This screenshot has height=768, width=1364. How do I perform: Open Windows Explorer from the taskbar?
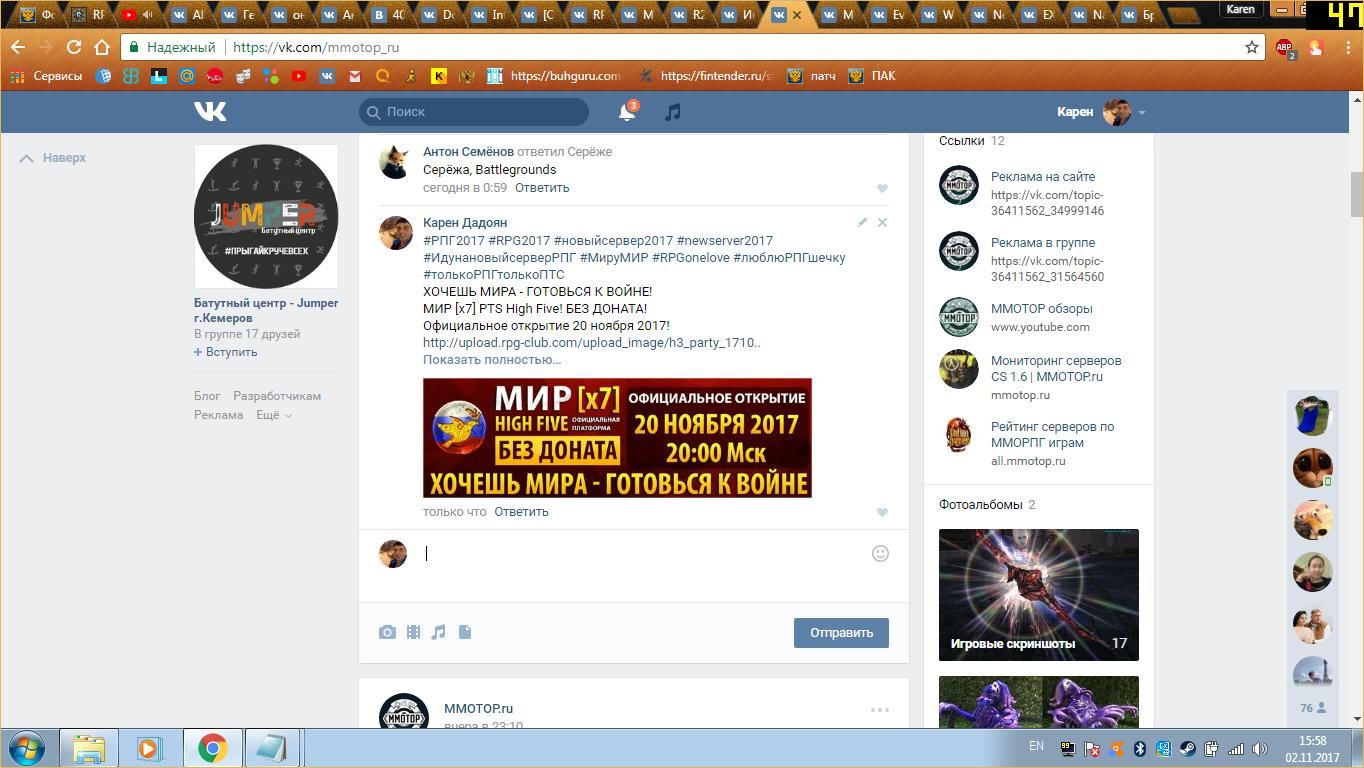[x=89, y=748]
